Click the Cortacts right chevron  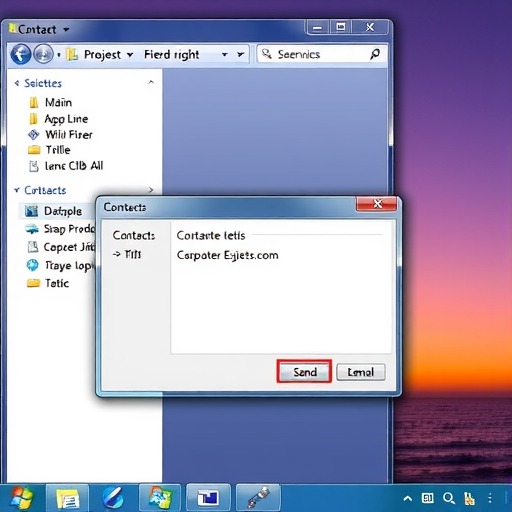(151, 190)
